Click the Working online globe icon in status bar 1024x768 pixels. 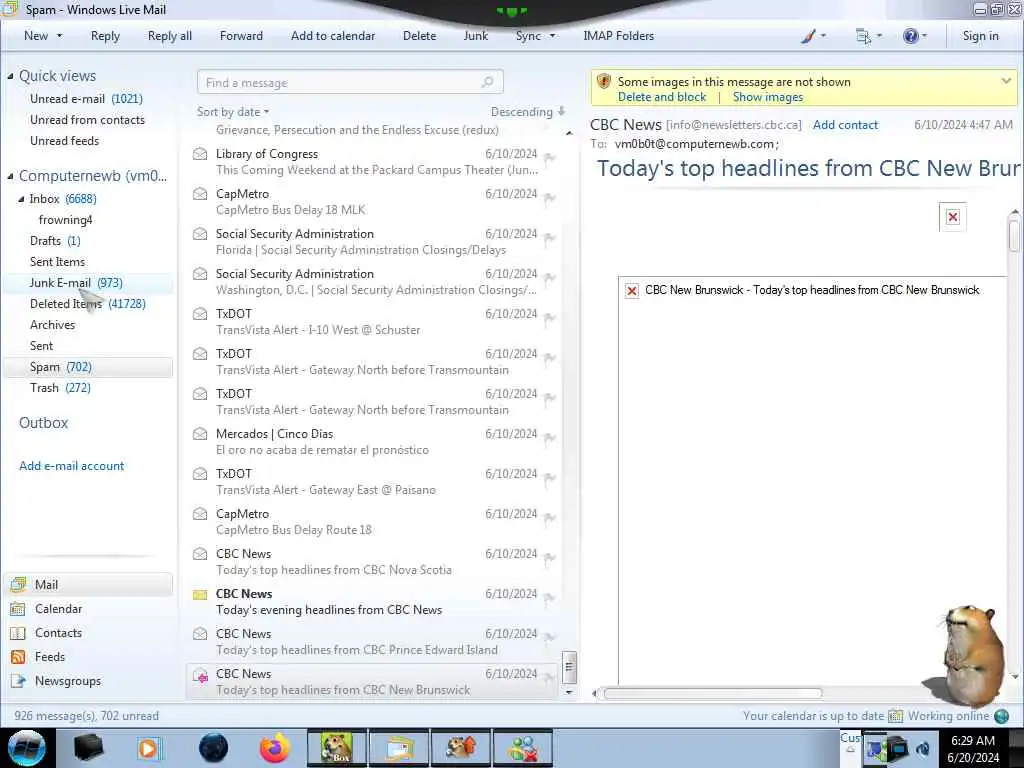1001,716
